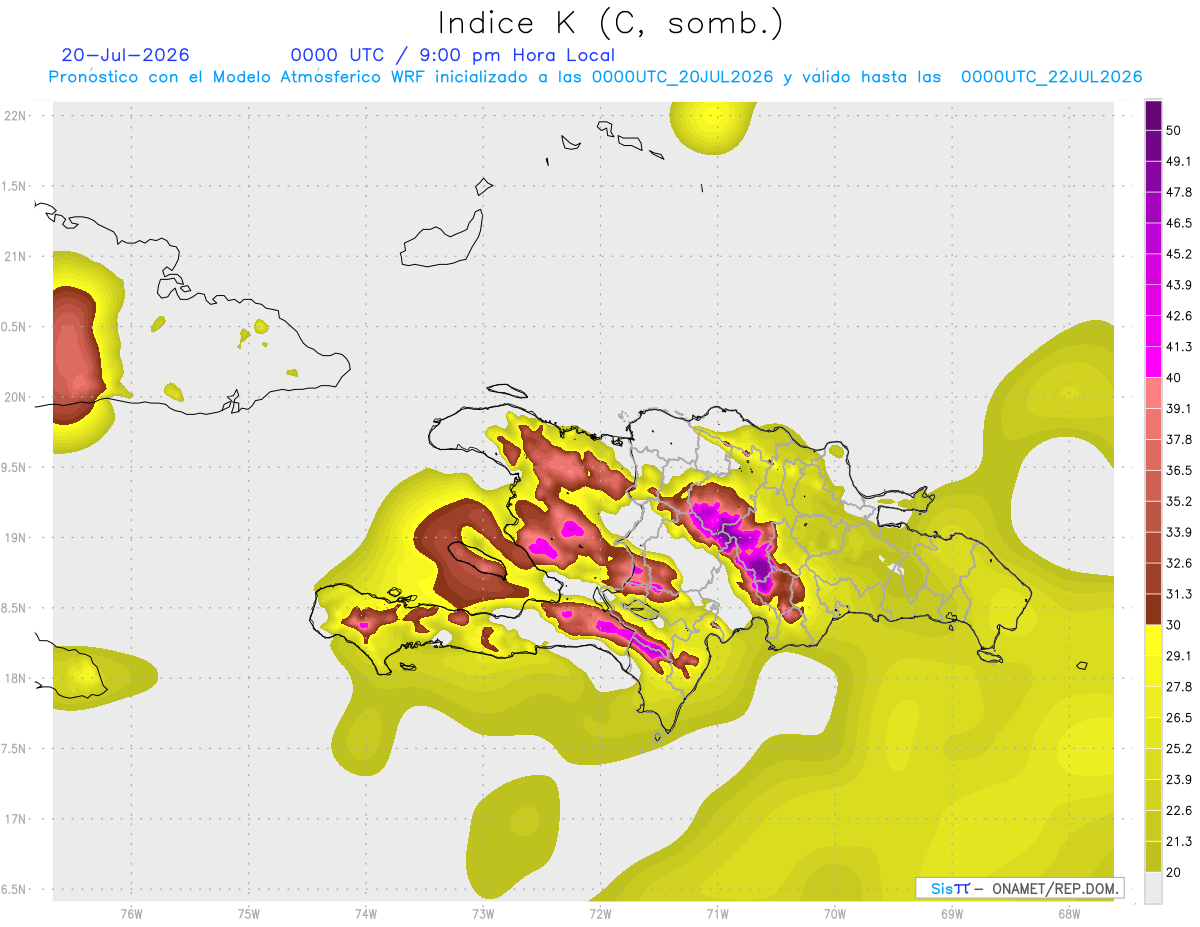Pick the bright yellow swatch between 29.1 and 30
This screenshot has width=1200, height=927.
tap(1154, 640)
